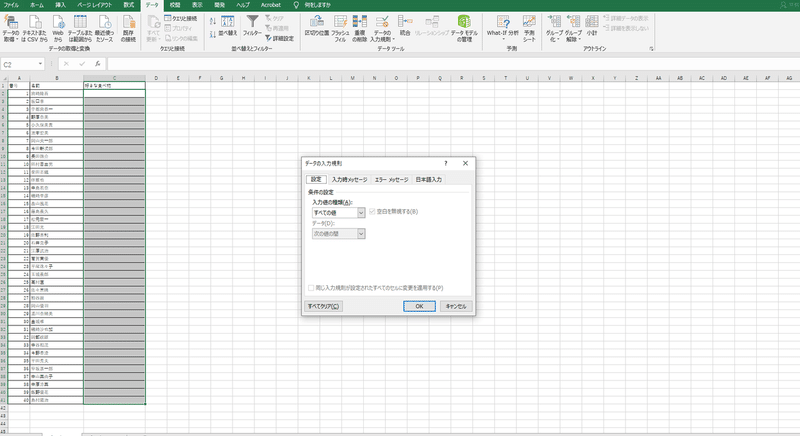Switch to 入力時メッセージ tab
Image resolution: width=800 pixels, height=436 pixels.
point(349,179)
